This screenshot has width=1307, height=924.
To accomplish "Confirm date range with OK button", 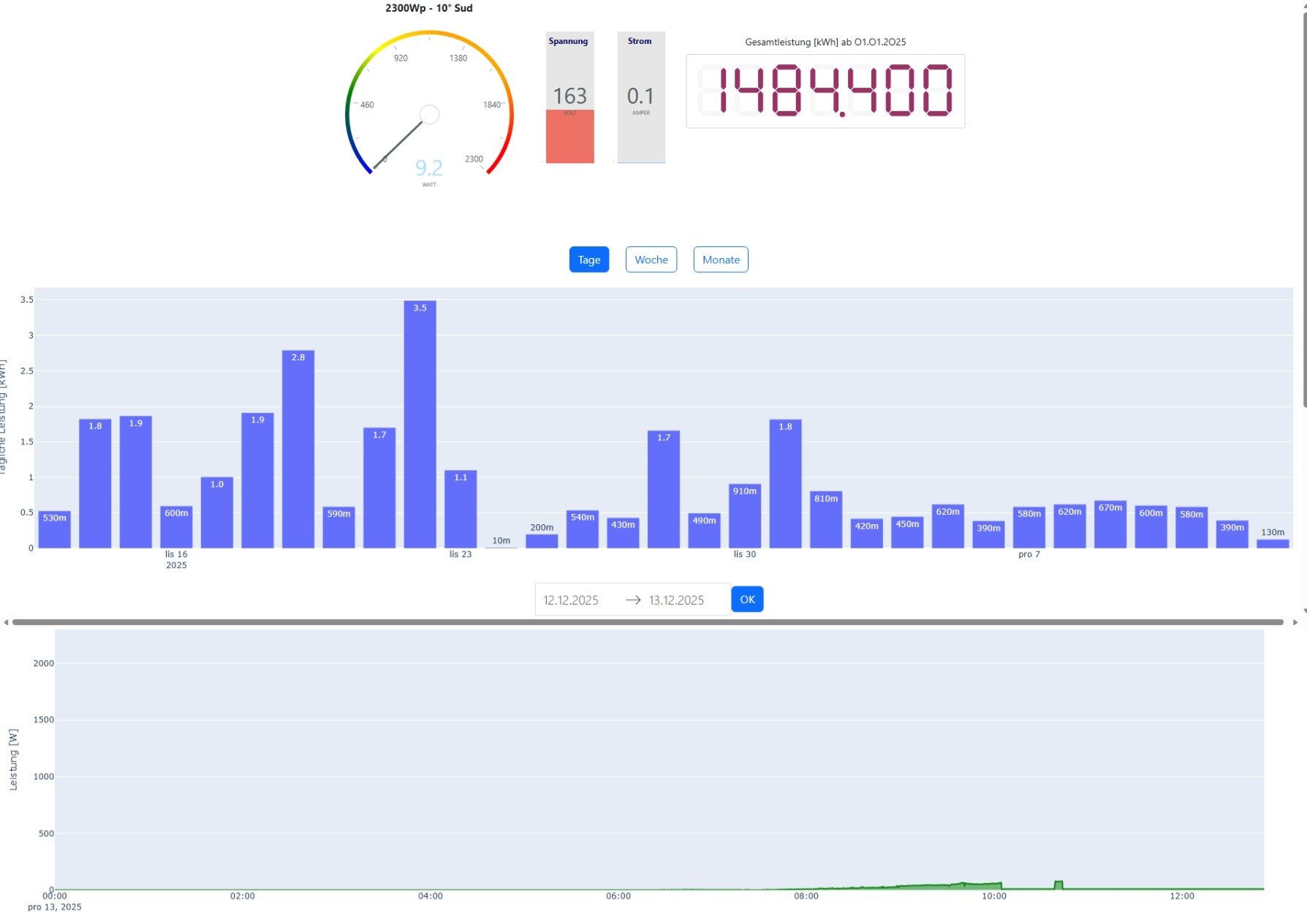I will [x=747, y=599].
